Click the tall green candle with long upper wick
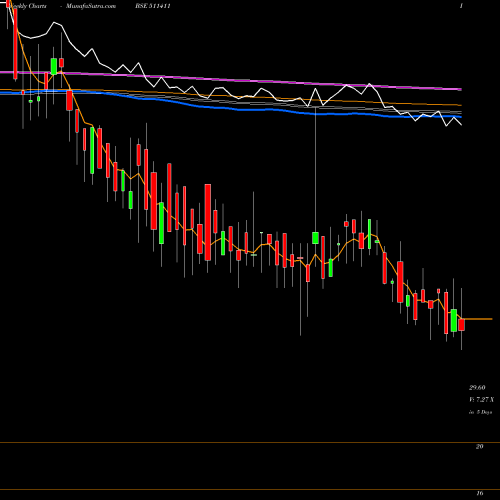 point(315,238)
